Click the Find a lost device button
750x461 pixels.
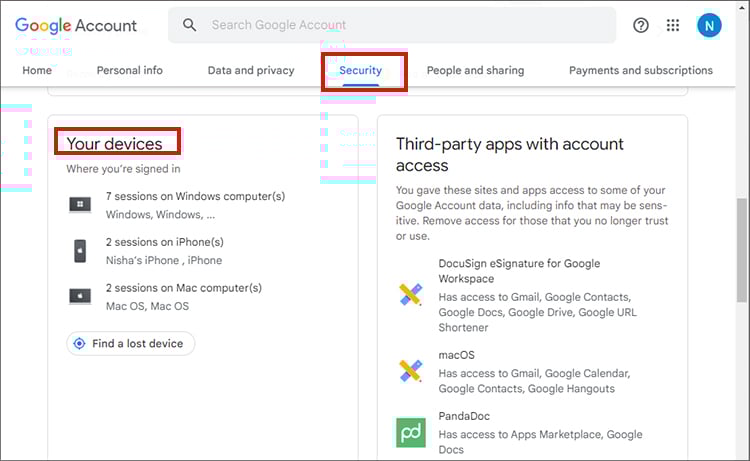[131, 344]
